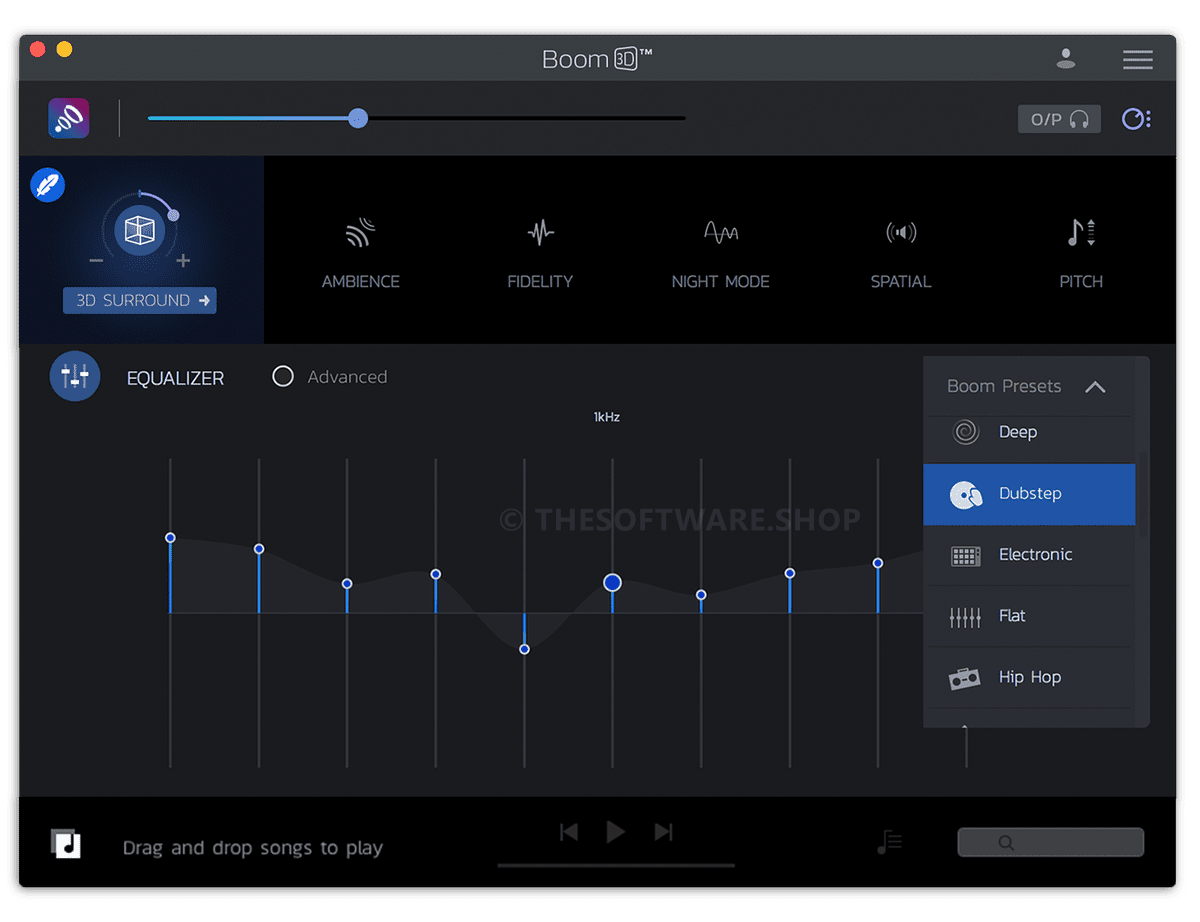Toggle the 3D cube surround icon

(x=139, y=231)
